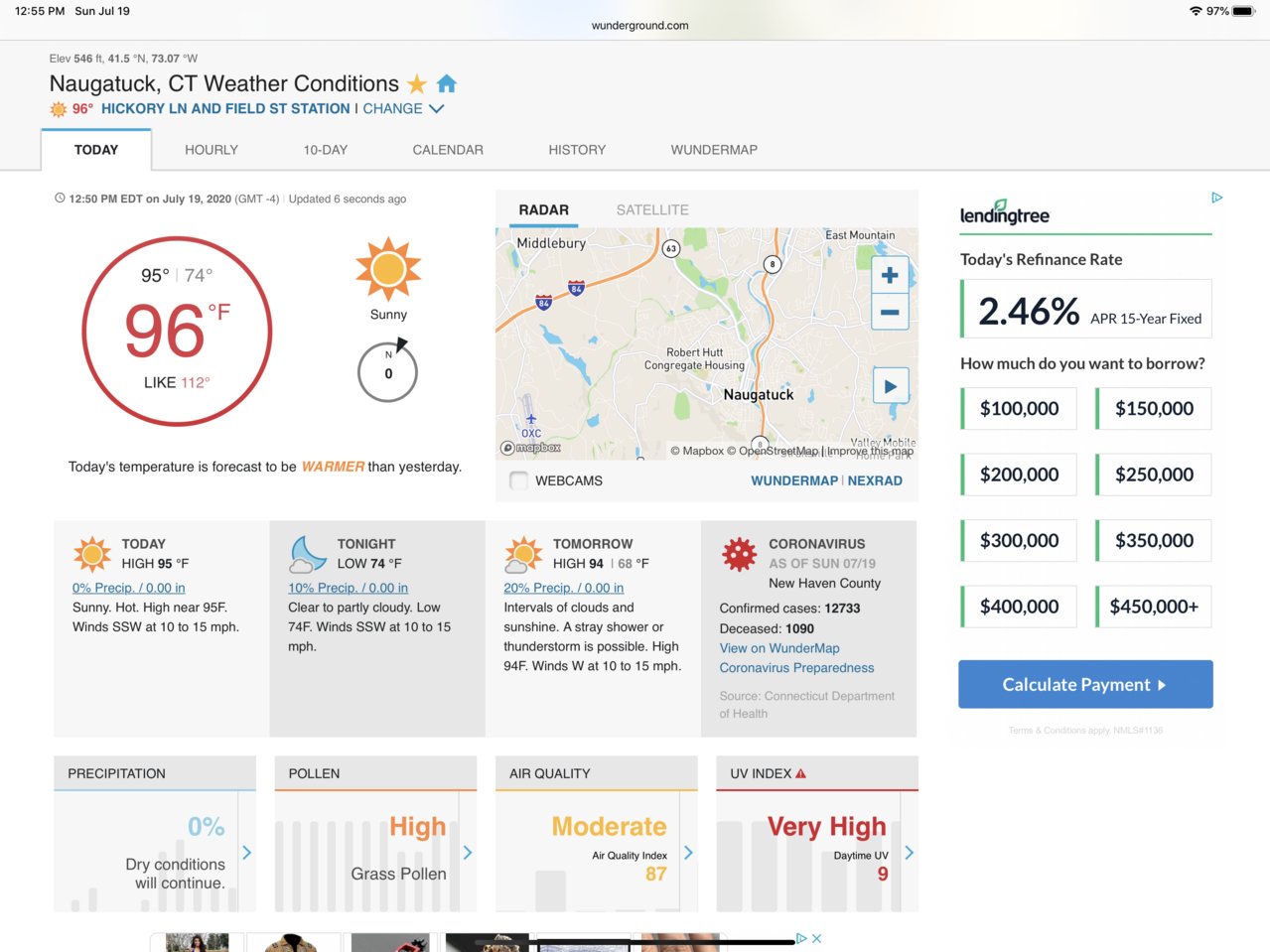
Task: Choose the $300,000 loan amount
Action: pyautogui.click(x=1019, y=540)
